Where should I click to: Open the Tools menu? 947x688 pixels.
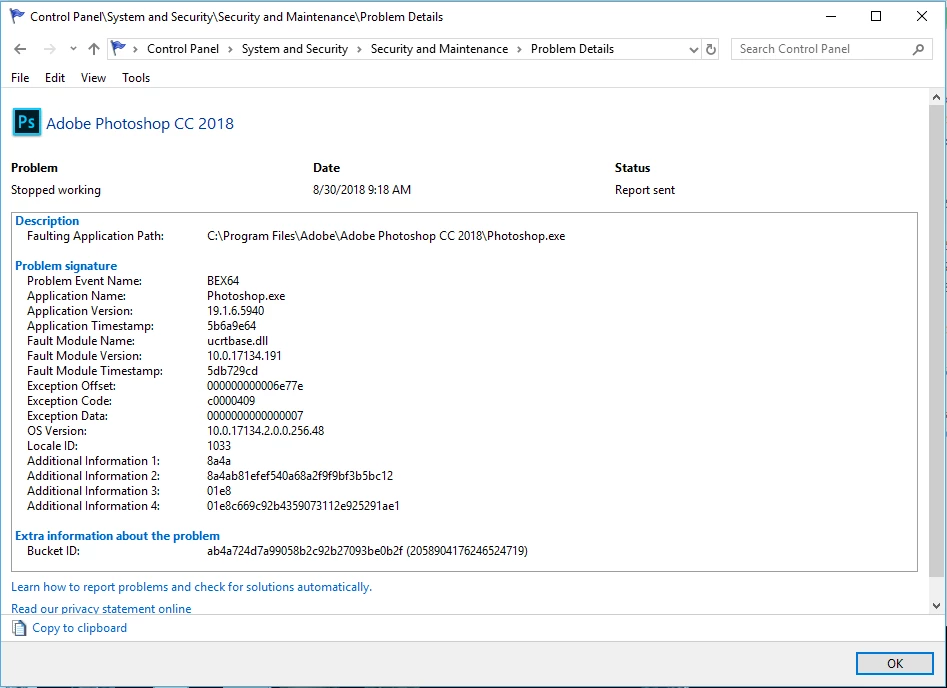click(x=136, y=78)
